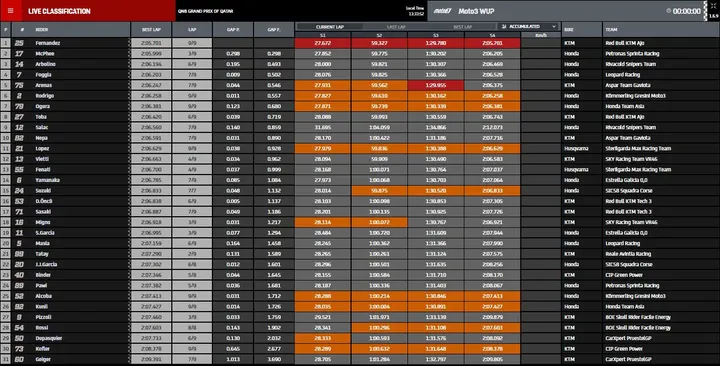Switch to the Best Lap tab
The image size is (720, 366).
[462, 27]
